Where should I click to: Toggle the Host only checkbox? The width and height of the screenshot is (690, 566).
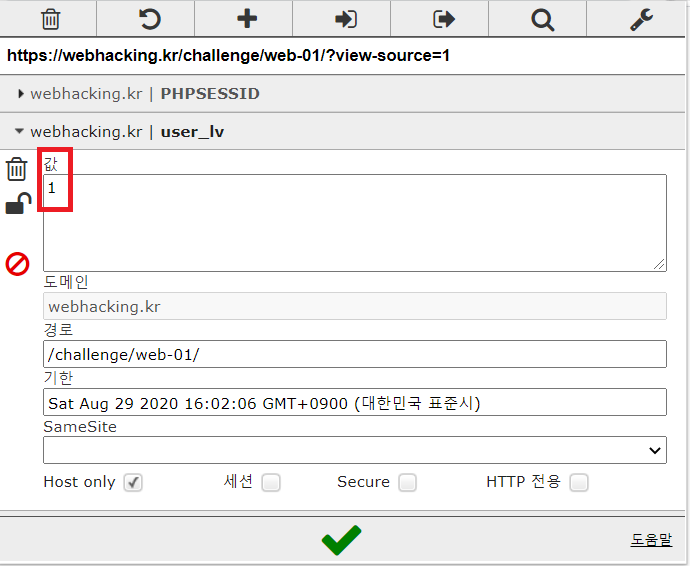pyautogui.click(x=133, y=482)
